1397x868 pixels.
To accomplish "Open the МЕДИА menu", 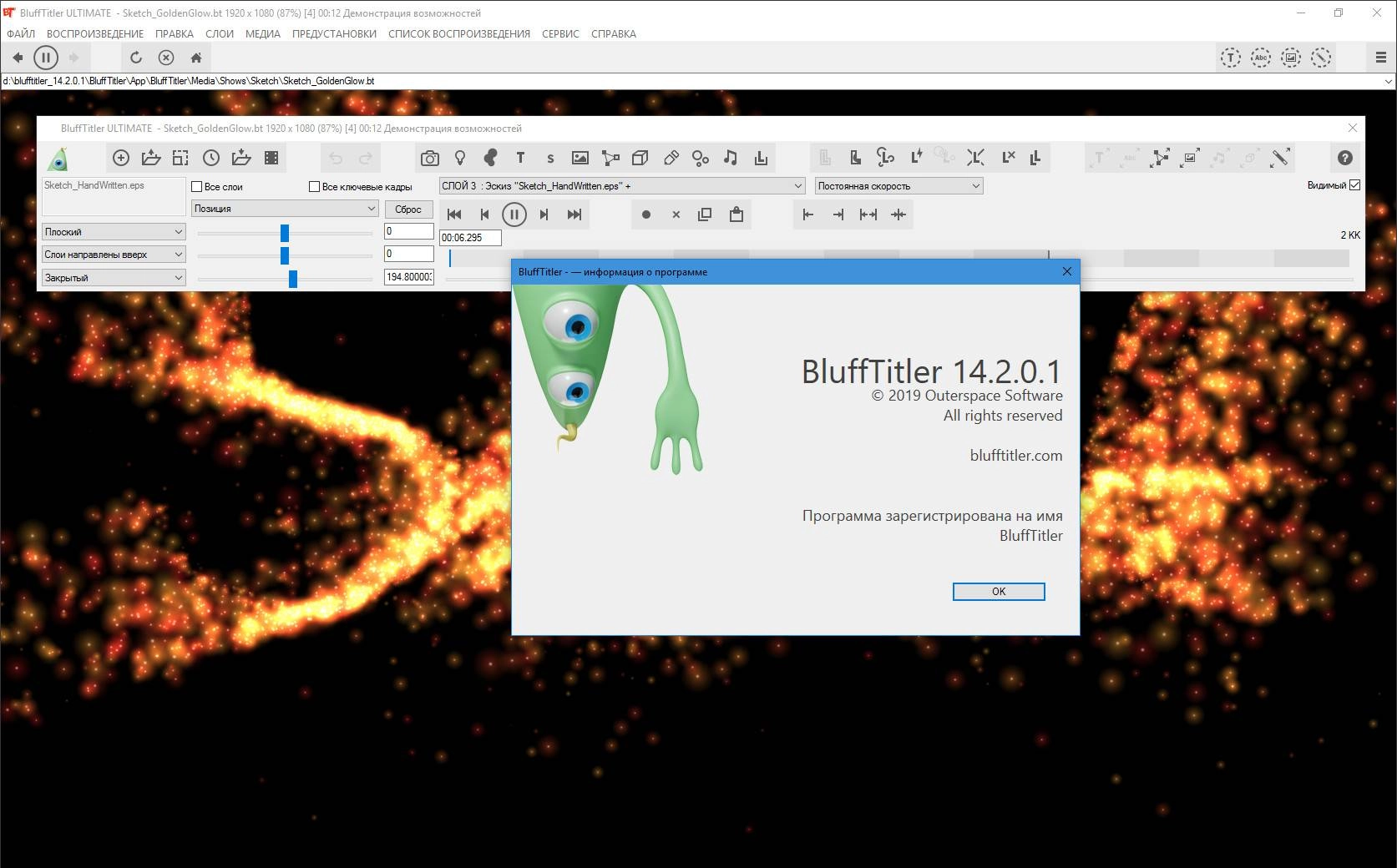I will click(263, 34).
